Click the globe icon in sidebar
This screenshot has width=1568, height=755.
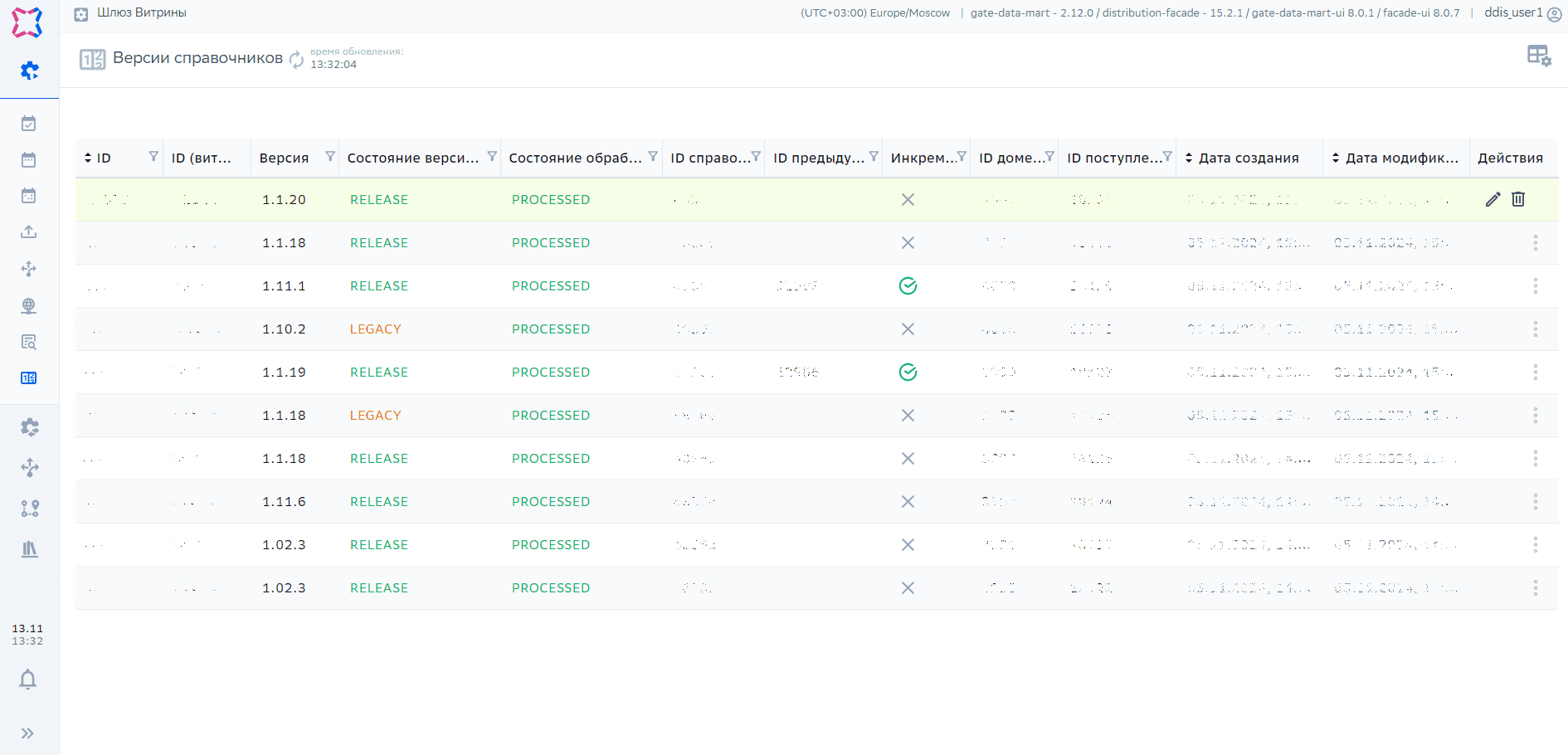pyautogui.click(x=29, y=305)
